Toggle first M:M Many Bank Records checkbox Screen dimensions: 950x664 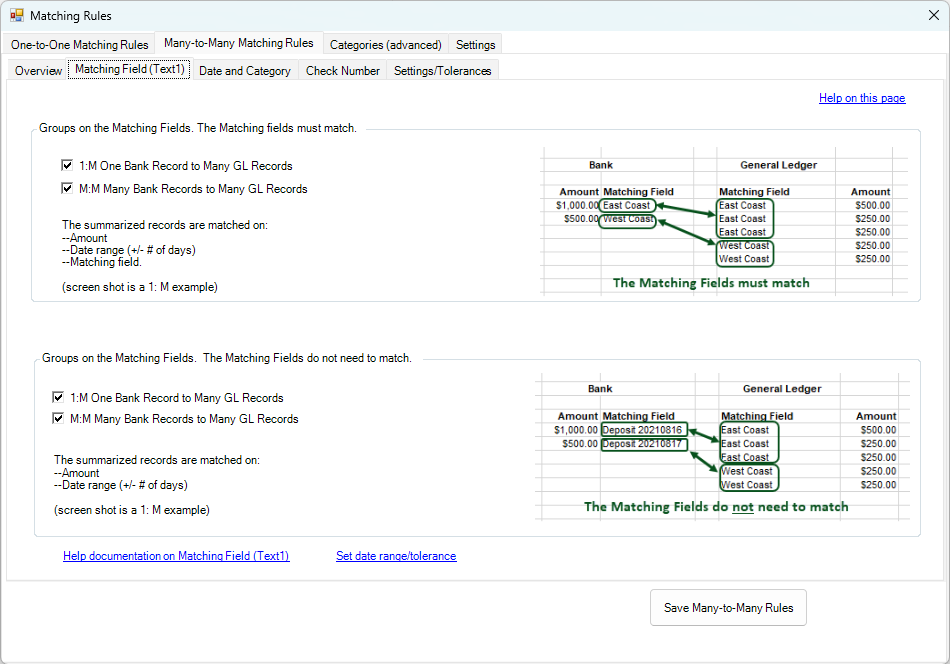click(x=67, y=188)
